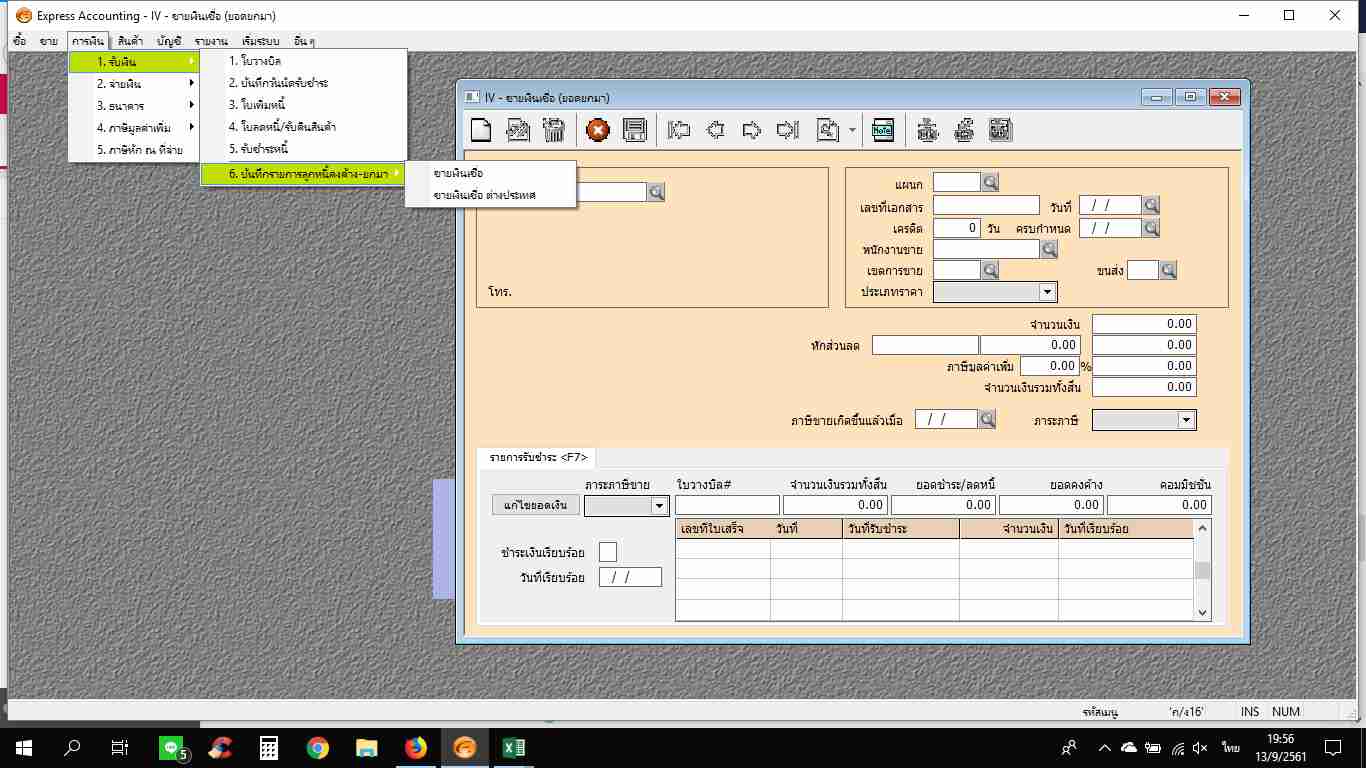
Task: Click the เครดิต days input field
Action: tap(958, 228)
